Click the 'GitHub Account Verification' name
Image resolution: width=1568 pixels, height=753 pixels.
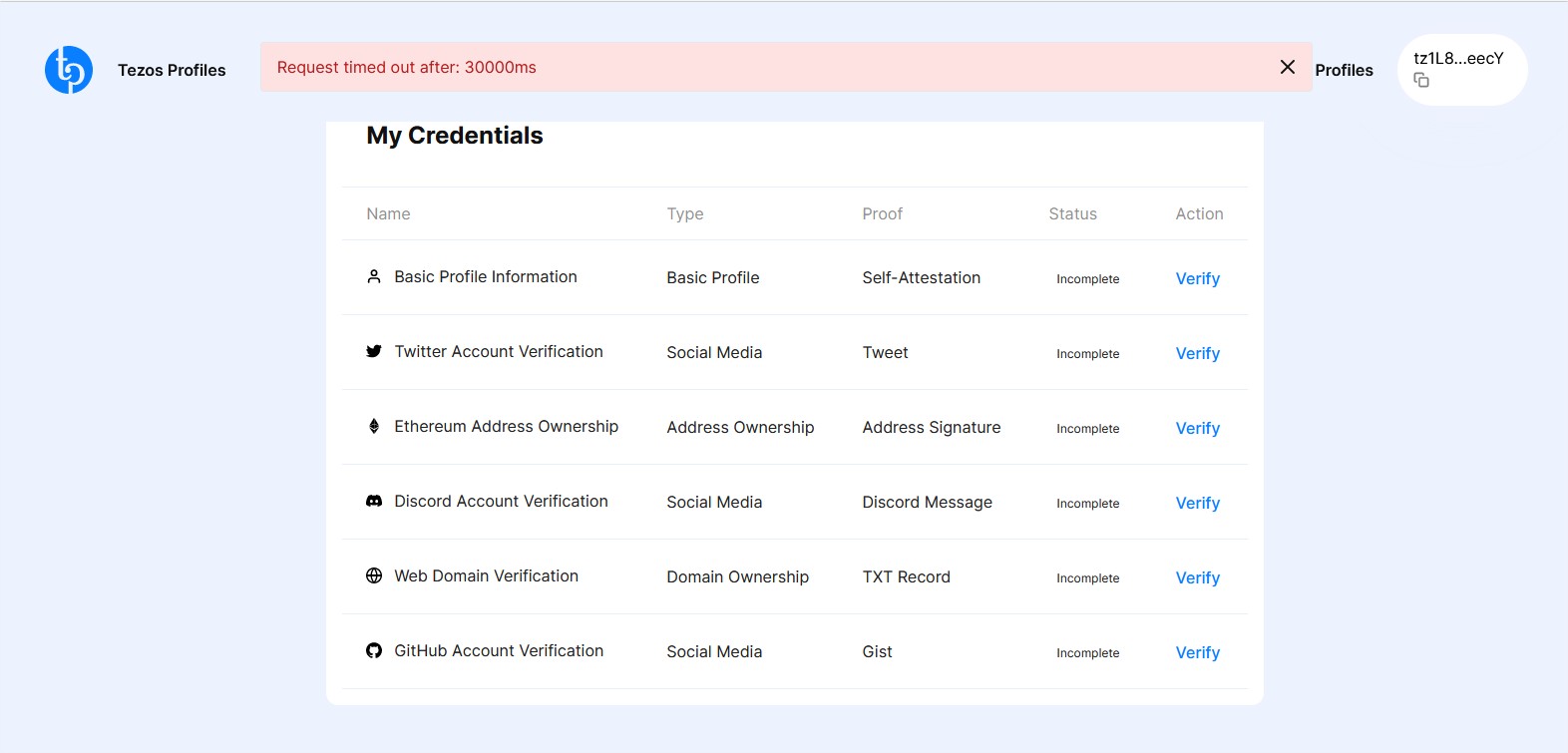tap(499, 650)
